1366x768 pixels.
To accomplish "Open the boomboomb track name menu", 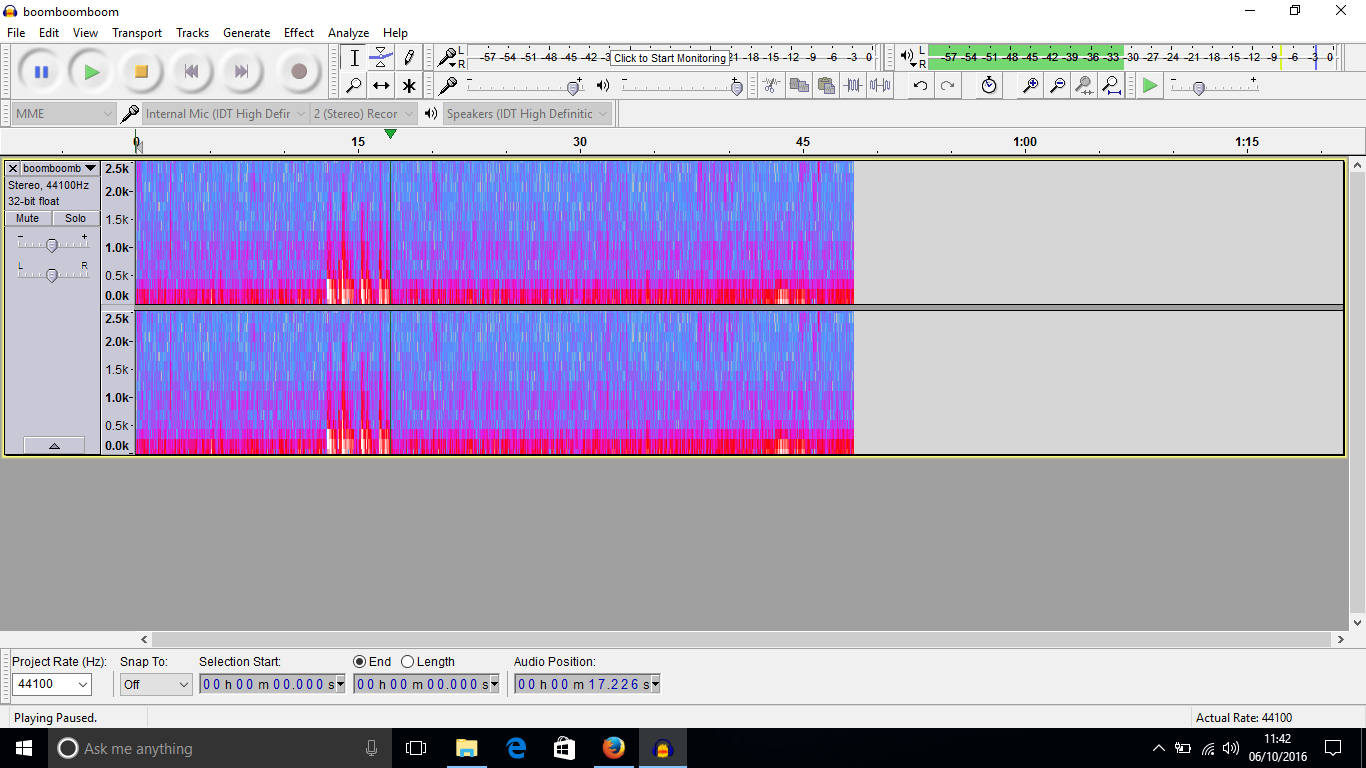I will coord(60,168).
